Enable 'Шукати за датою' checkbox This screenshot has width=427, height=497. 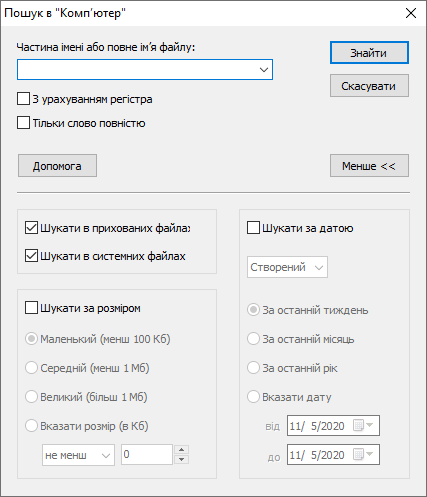[x=253, y=228]
